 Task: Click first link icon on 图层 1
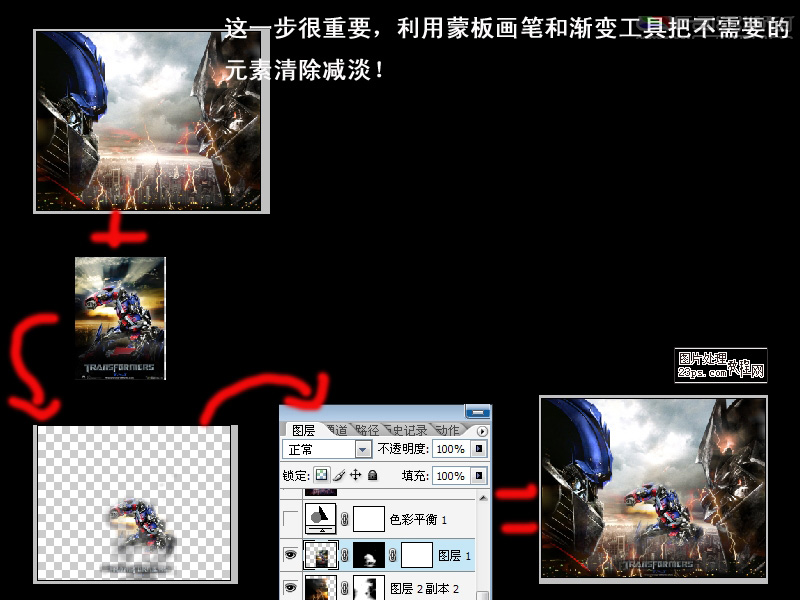point(344,555)
